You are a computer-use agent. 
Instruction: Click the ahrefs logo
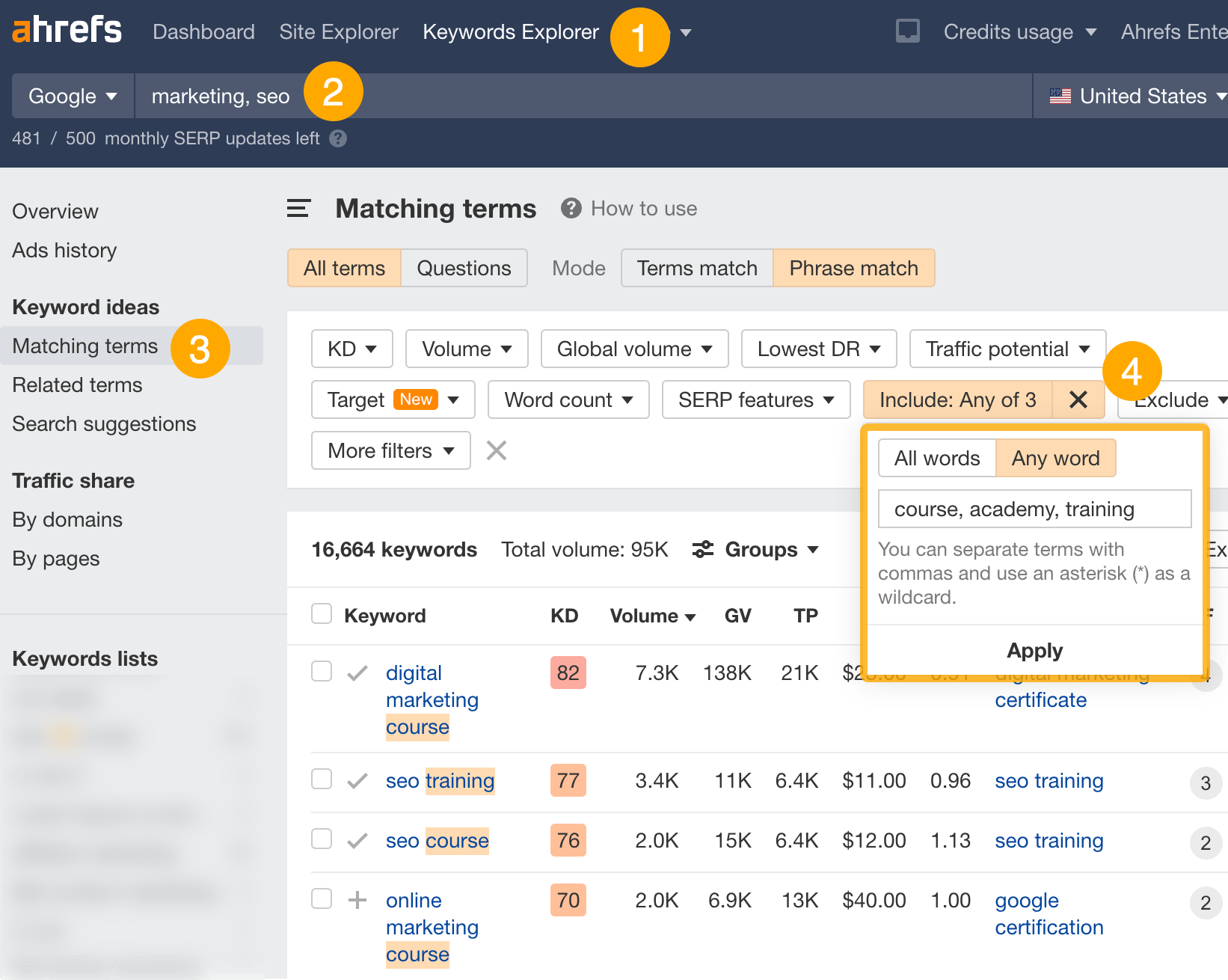66,31
